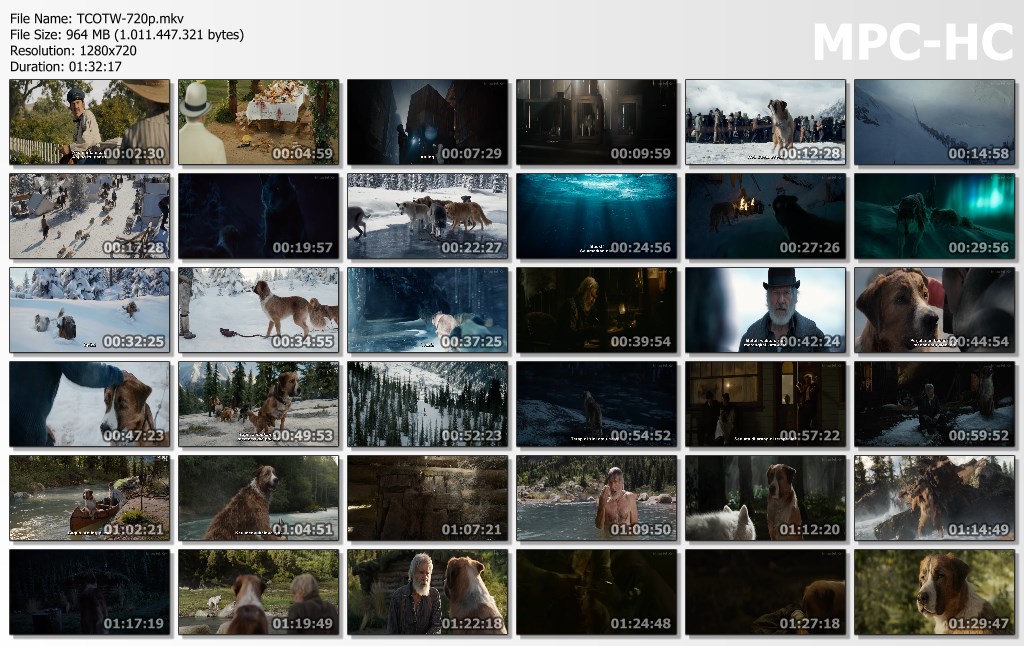Image resolution: width=1024 pixels, height=646 pixels.
Task: Choose the still at 00:52:23
Action: (428, 404)
